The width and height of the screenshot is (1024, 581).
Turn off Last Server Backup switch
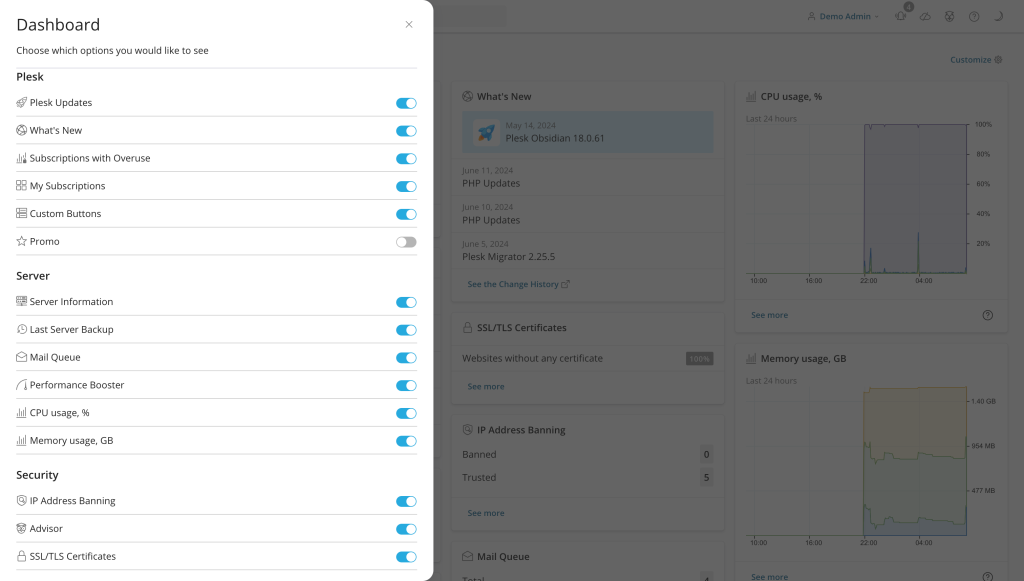pyautogui.click(x=406, y=330)
